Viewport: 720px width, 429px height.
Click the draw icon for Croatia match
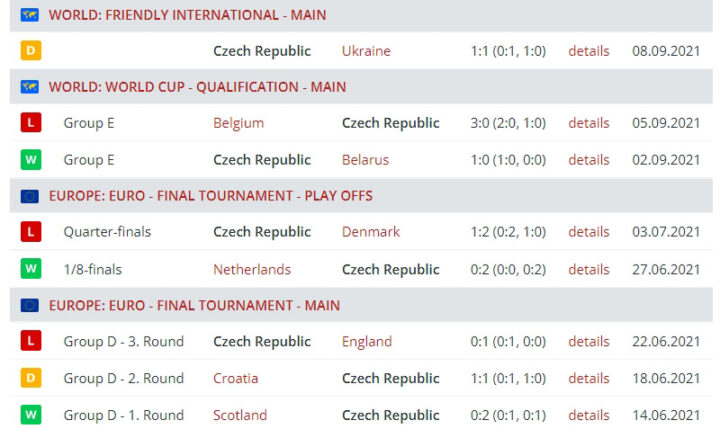(x=30, y=378)
